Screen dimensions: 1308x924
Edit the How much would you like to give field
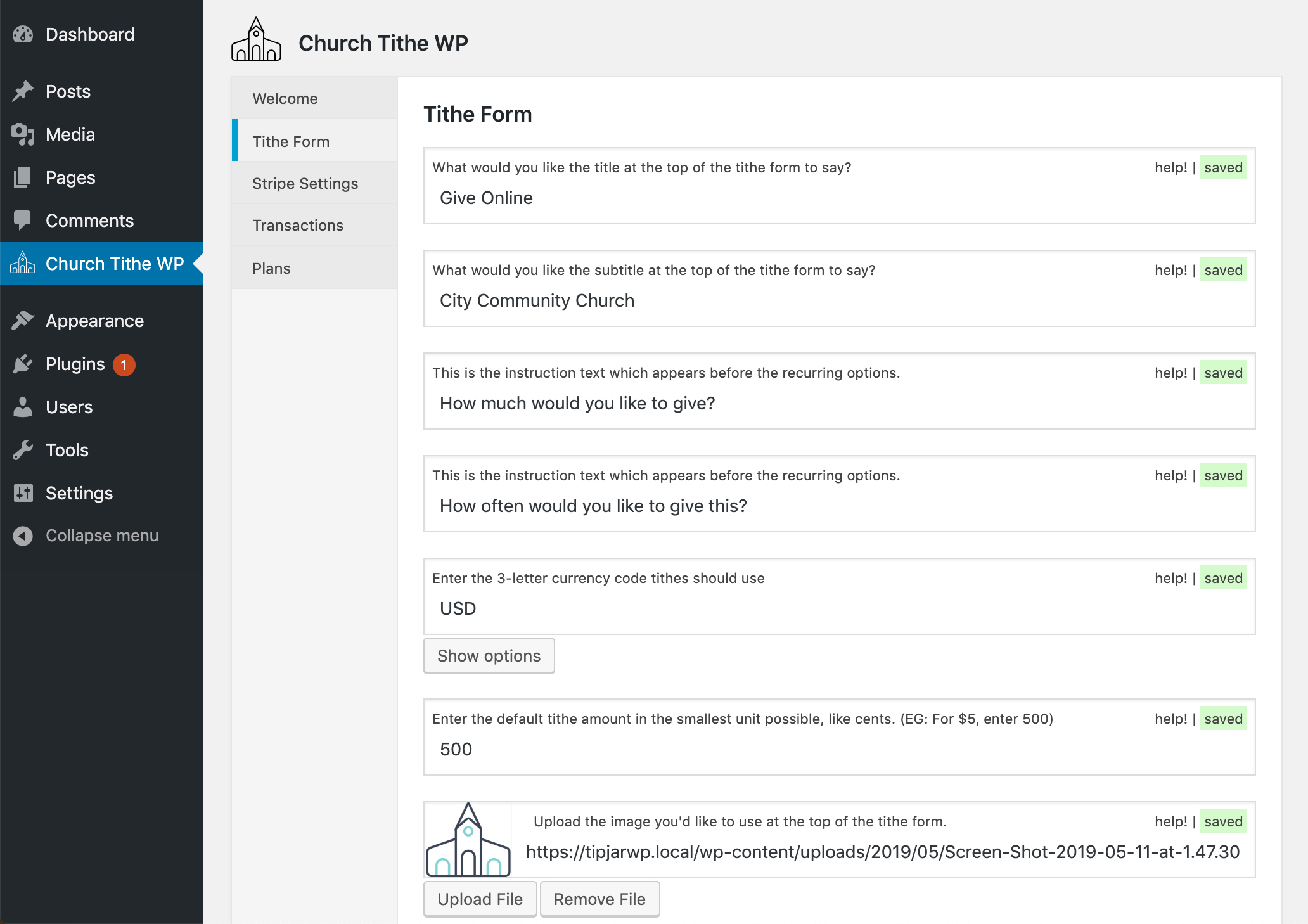tap(839, 404)
